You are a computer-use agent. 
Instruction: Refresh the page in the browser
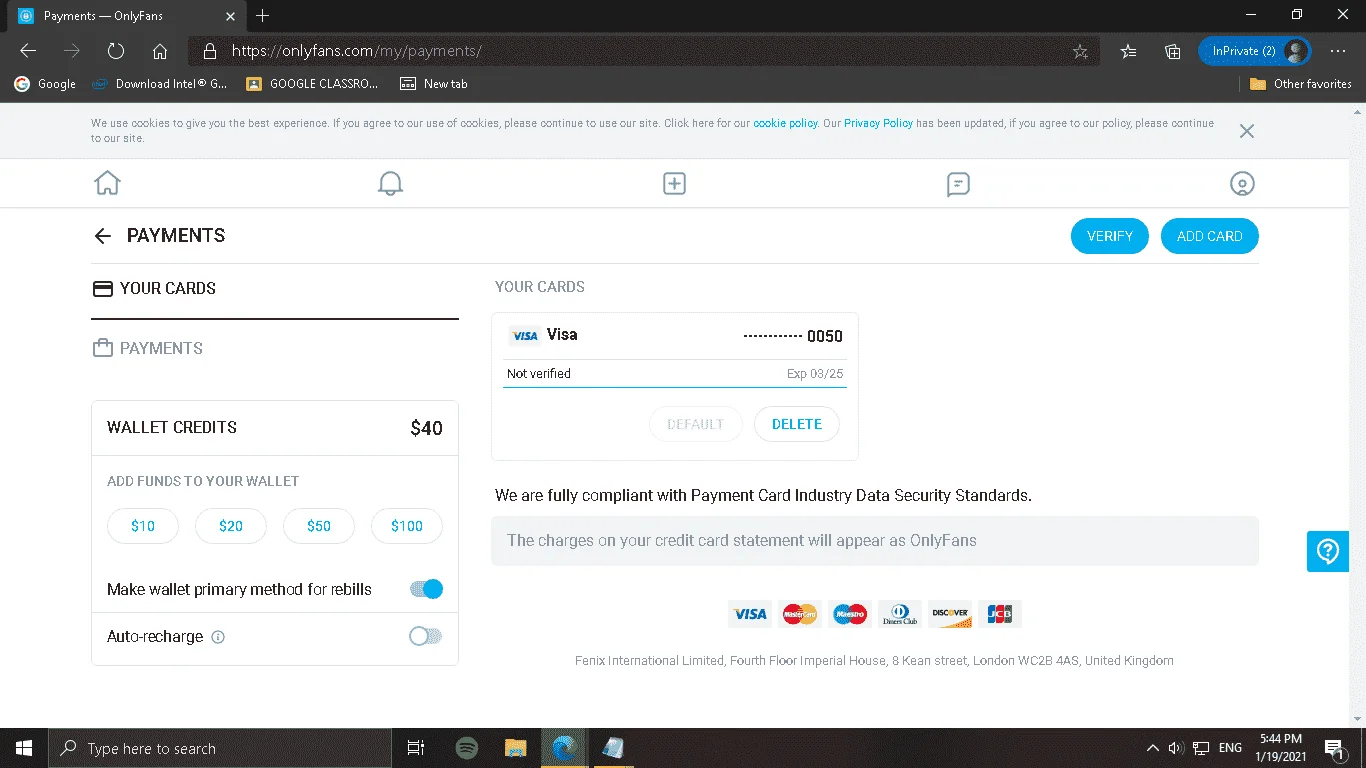point(116,51)
